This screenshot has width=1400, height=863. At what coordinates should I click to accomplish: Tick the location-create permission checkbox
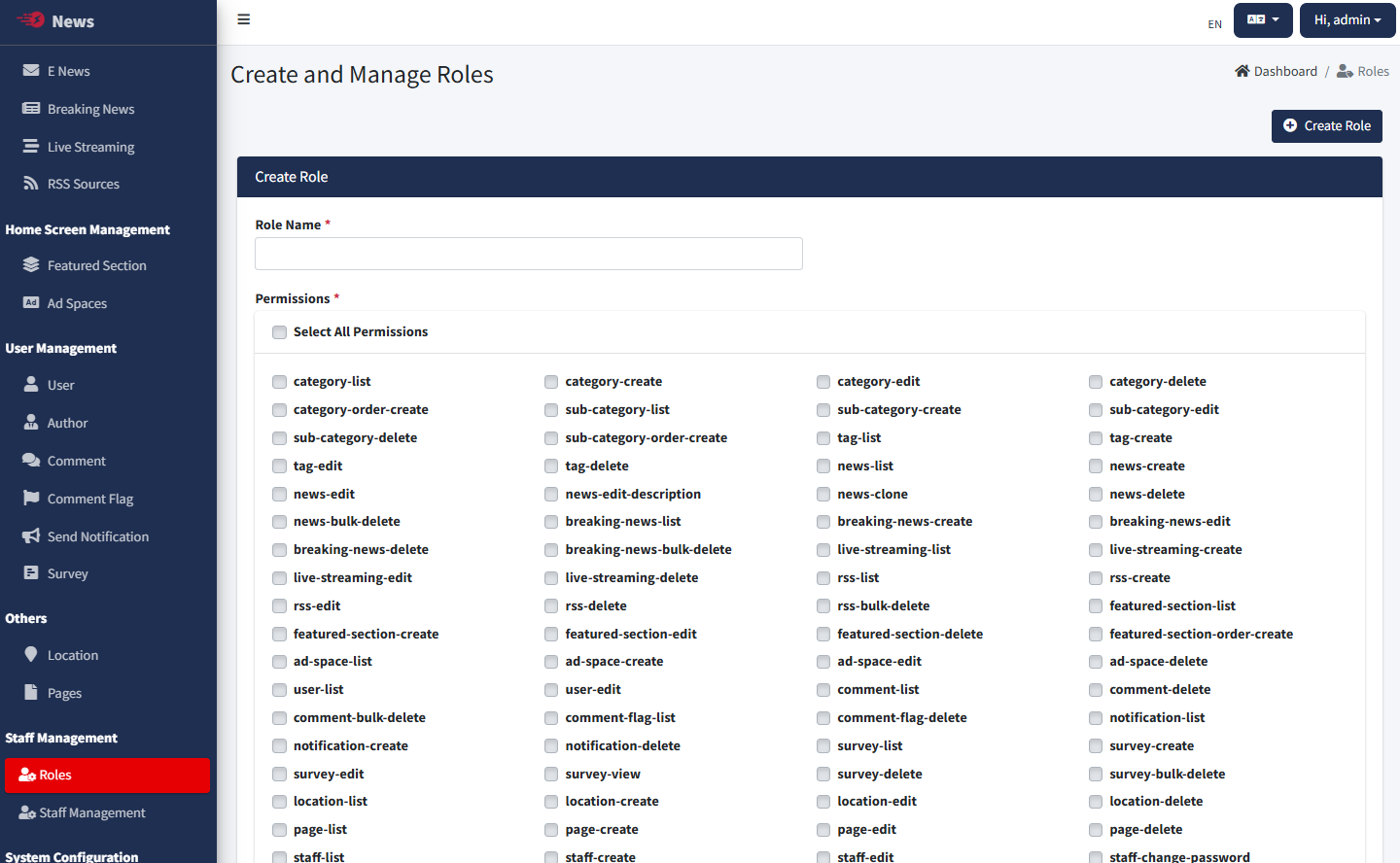pyautogui.click(x=551, y=802)
